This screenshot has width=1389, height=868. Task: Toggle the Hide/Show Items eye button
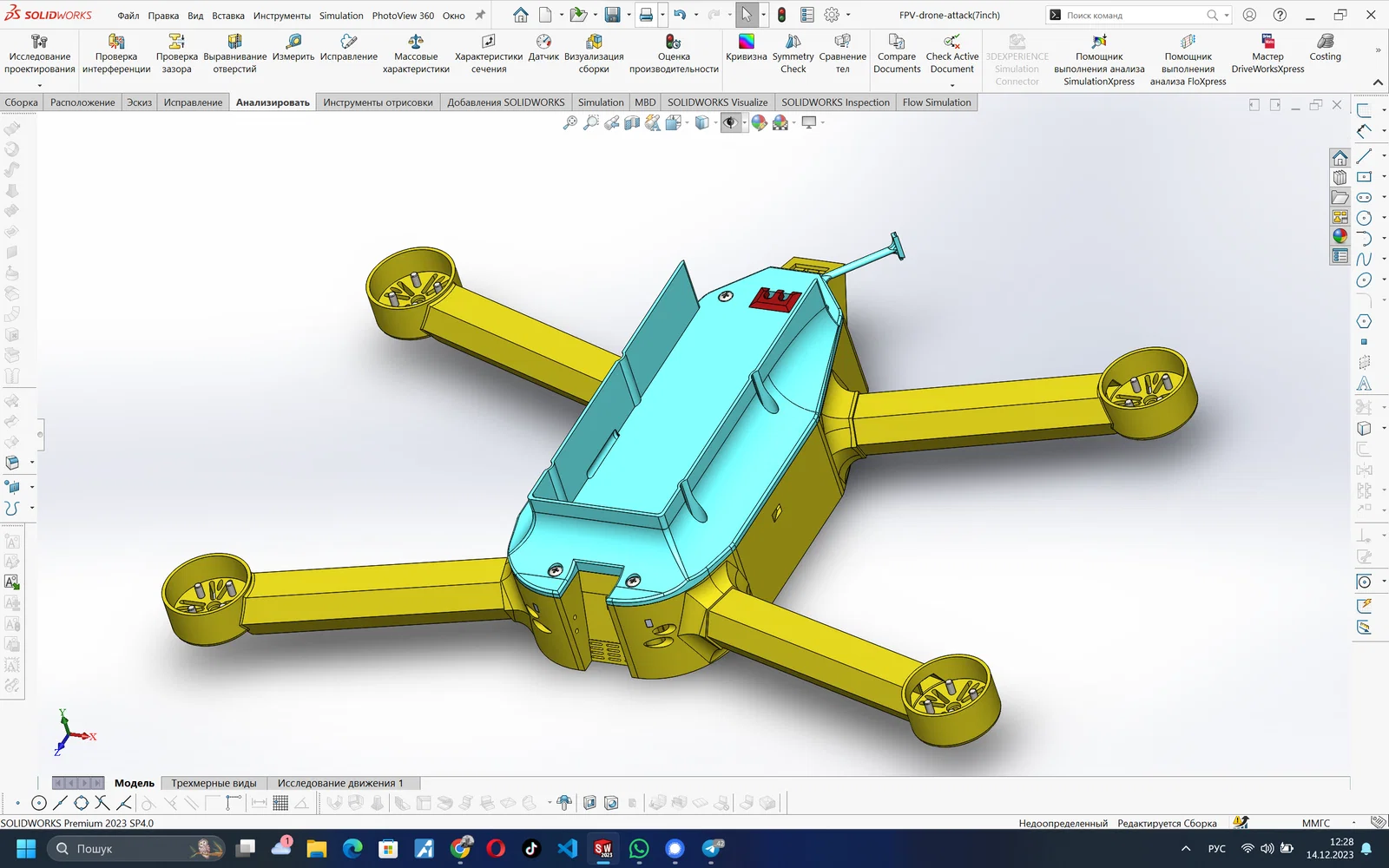pyautogui.click(x=730, y=123)
